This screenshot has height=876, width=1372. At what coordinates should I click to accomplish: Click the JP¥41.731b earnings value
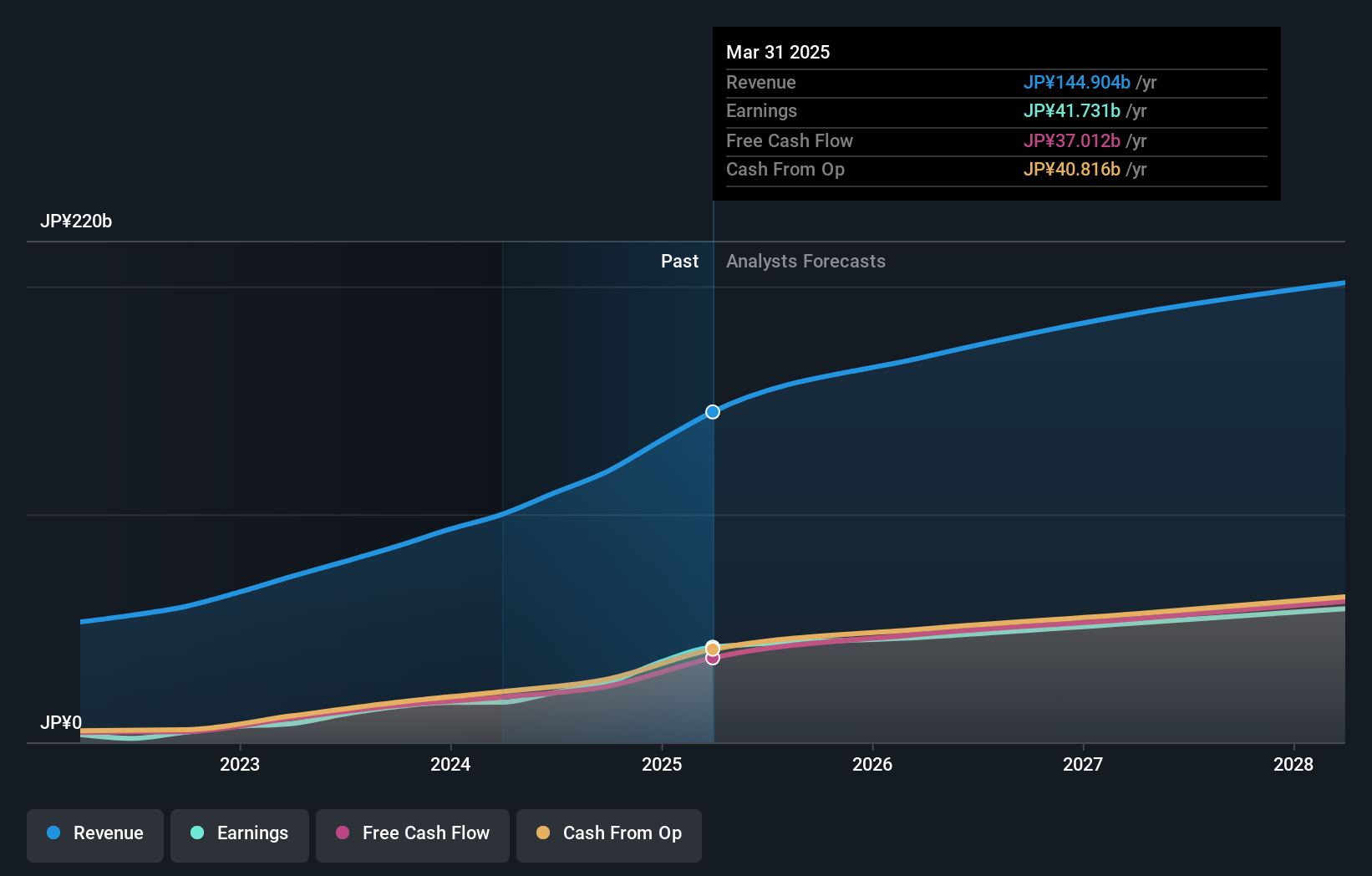1072,111
